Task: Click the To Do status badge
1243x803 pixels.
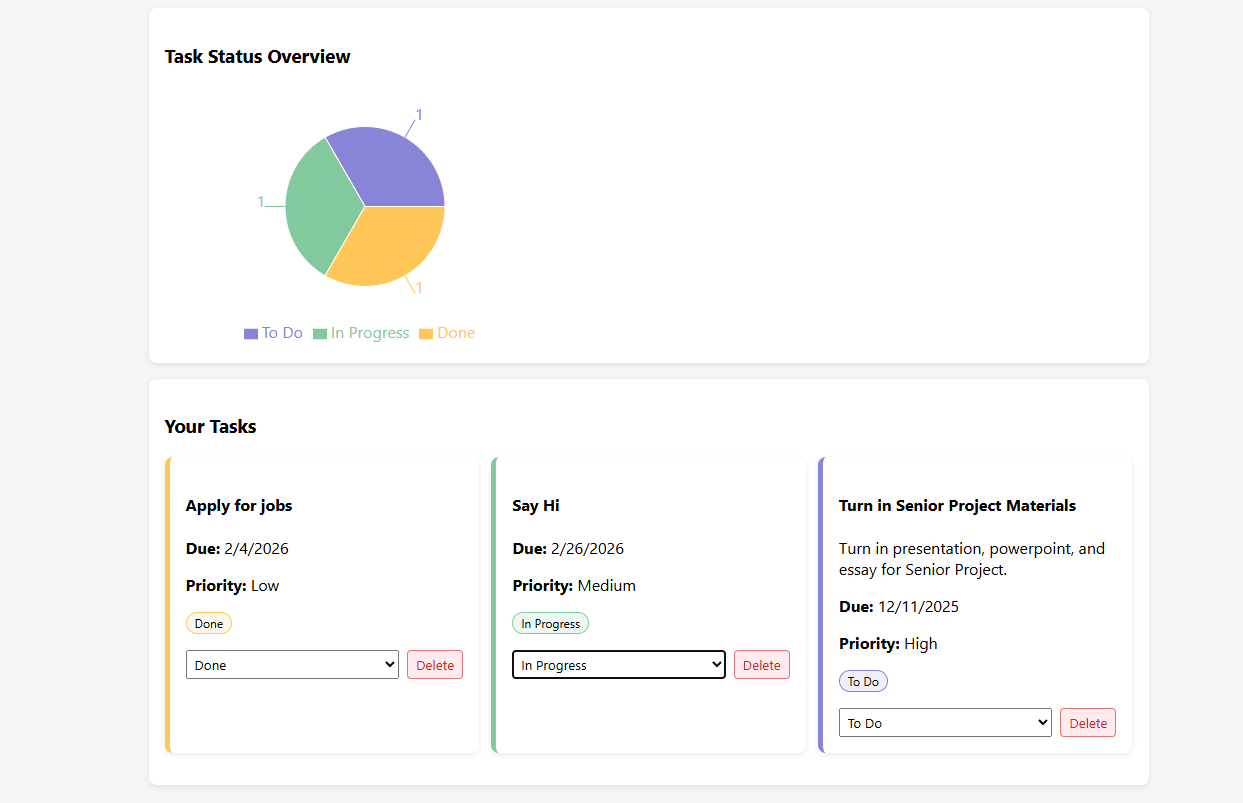Action: tap(863, 682)
